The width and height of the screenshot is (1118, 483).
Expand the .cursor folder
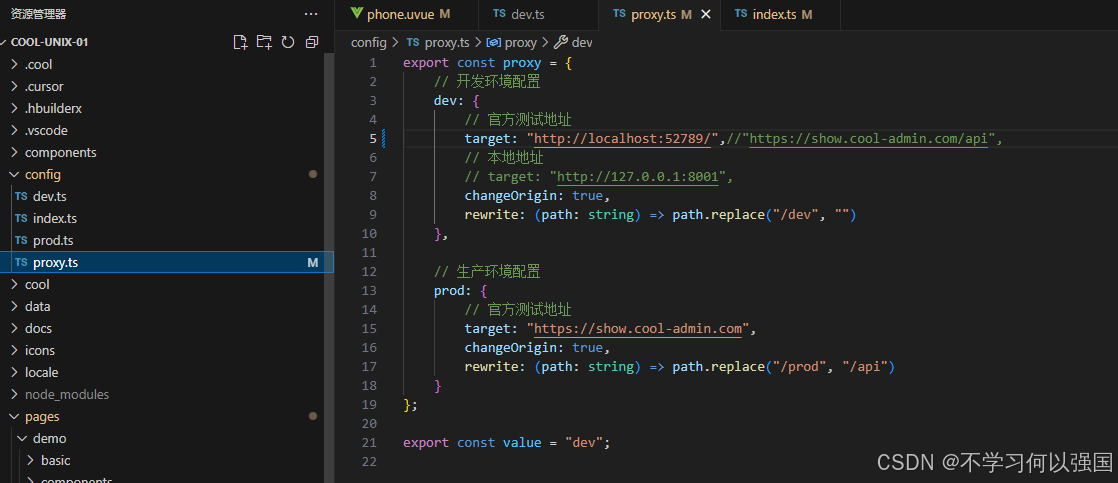[x=167, y=86]
